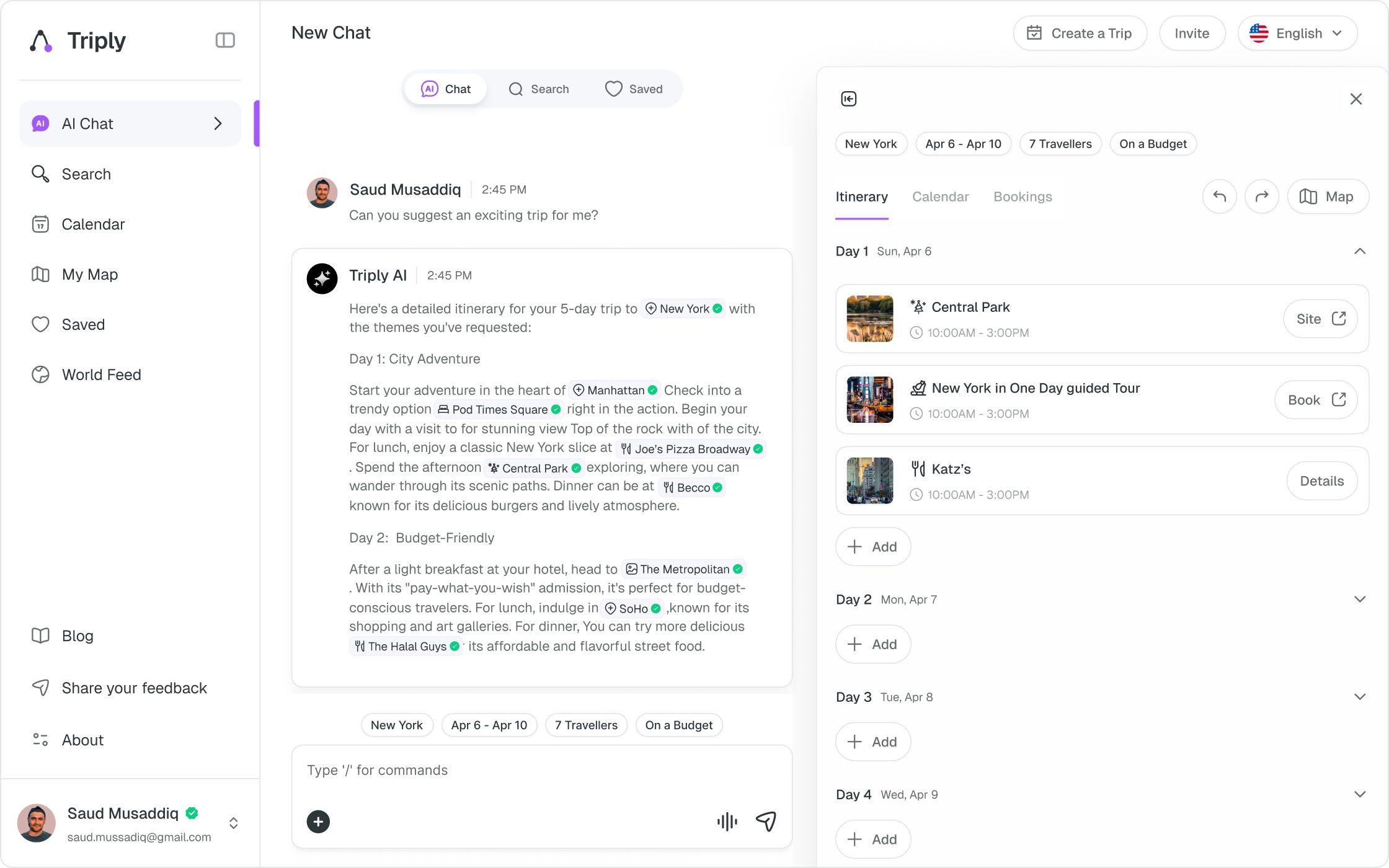Toggle the sidebar collapse icon
Image resolution: width=1389 pixels, height=868 pixels.
(225, 40)
